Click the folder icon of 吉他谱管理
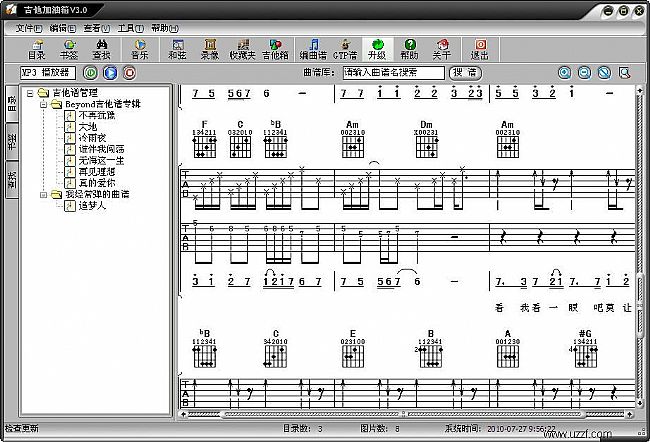 point(43,92)
